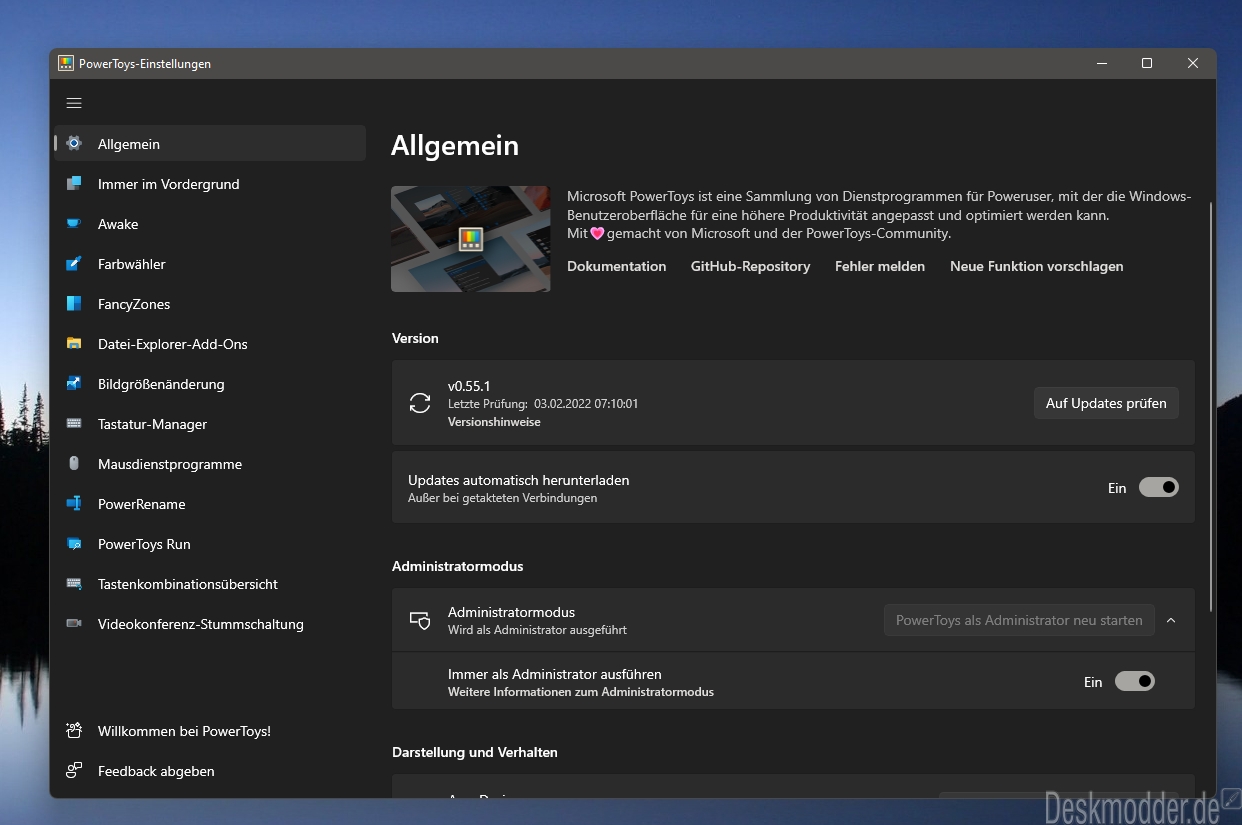The width and height of the screenshot is (1242, 825).
Task: Click the Bildgrößenänderung icon
Action: [74, 384]
